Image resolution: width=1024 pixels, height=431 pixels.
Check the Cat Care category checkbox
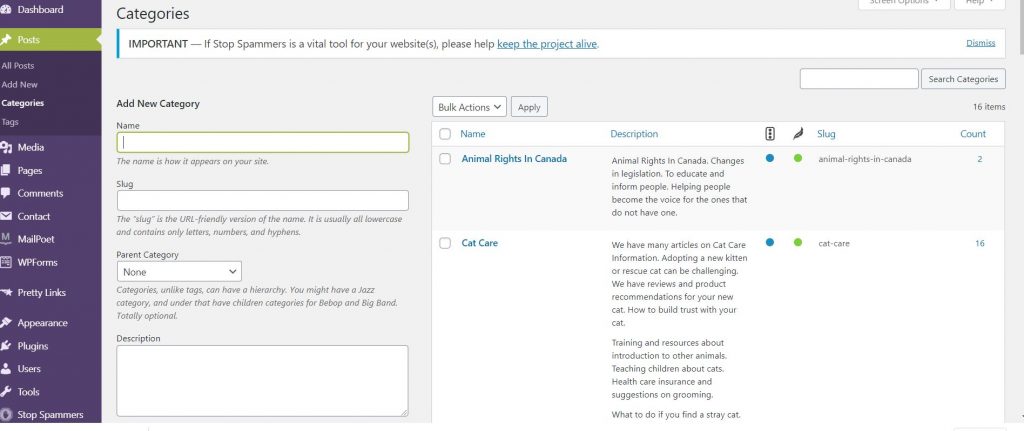point(445,243)
